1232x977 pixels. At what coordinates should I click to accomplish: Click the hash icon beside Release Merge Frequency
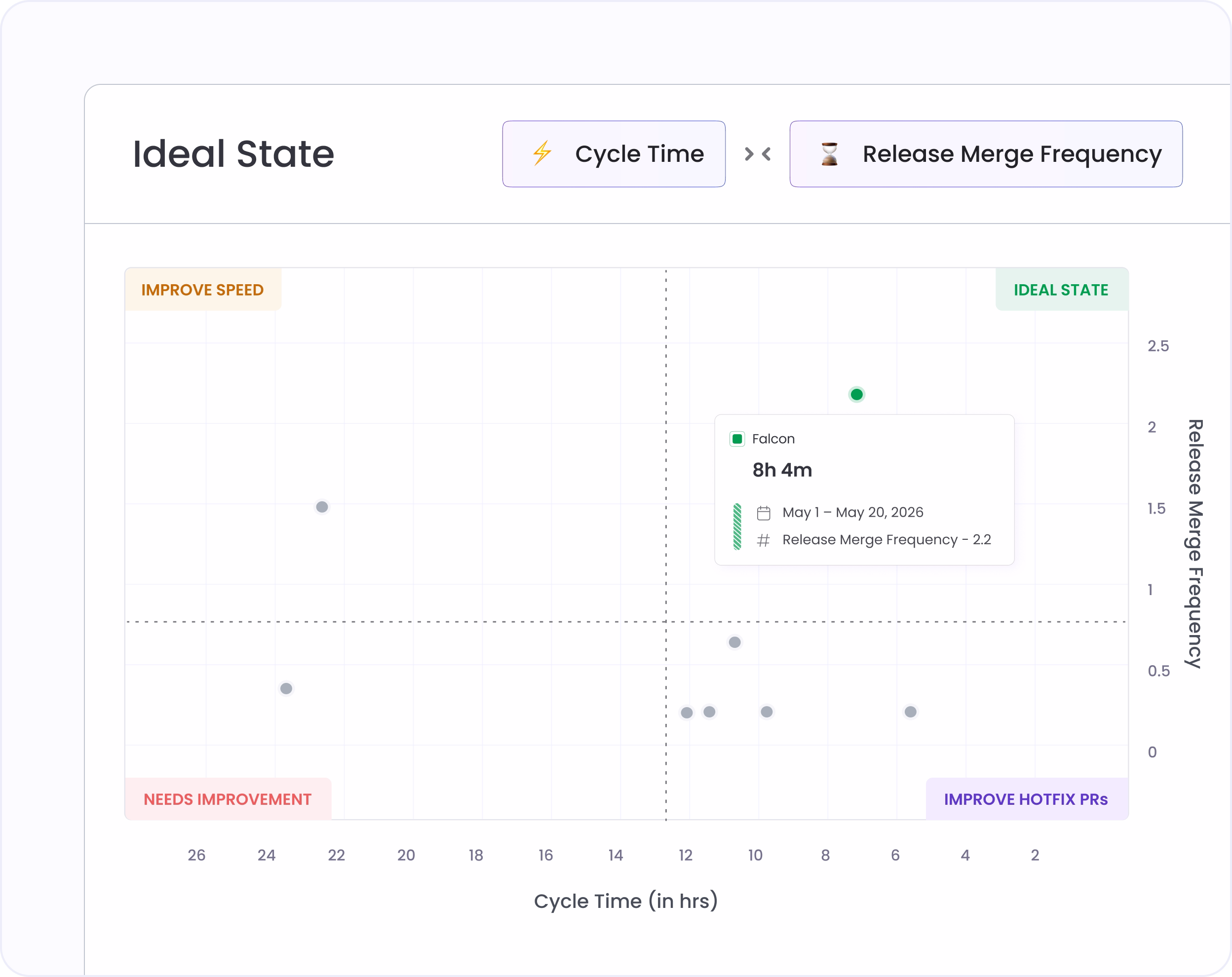coord(764,540)
